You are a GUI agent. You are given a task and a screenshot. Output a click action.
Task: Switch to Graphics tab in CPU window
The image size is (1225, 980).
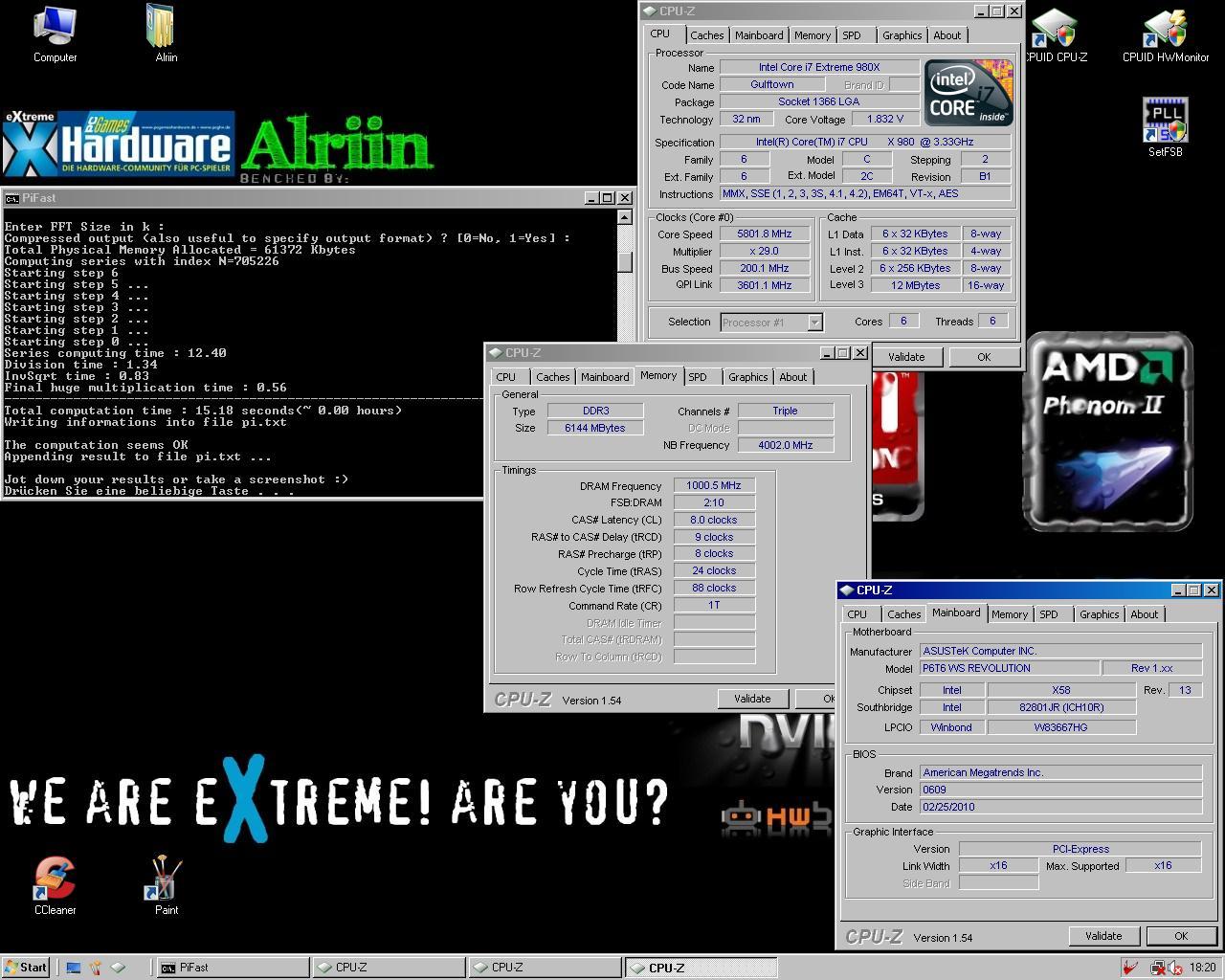coord(902,35)
